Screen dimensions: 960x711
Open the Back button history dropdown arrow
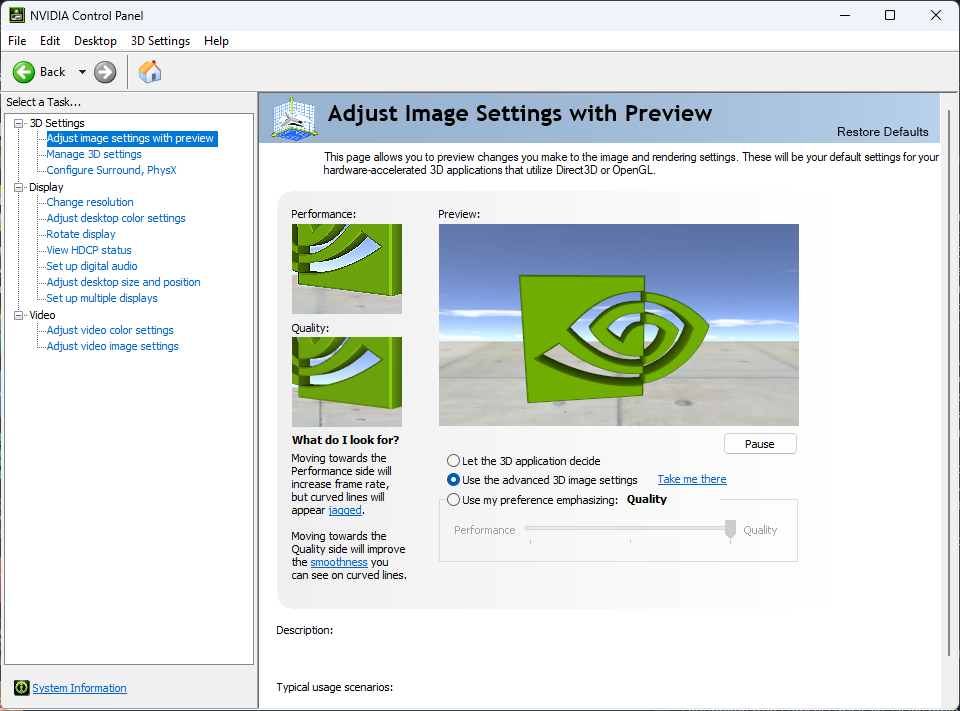[x=82, y=72]
